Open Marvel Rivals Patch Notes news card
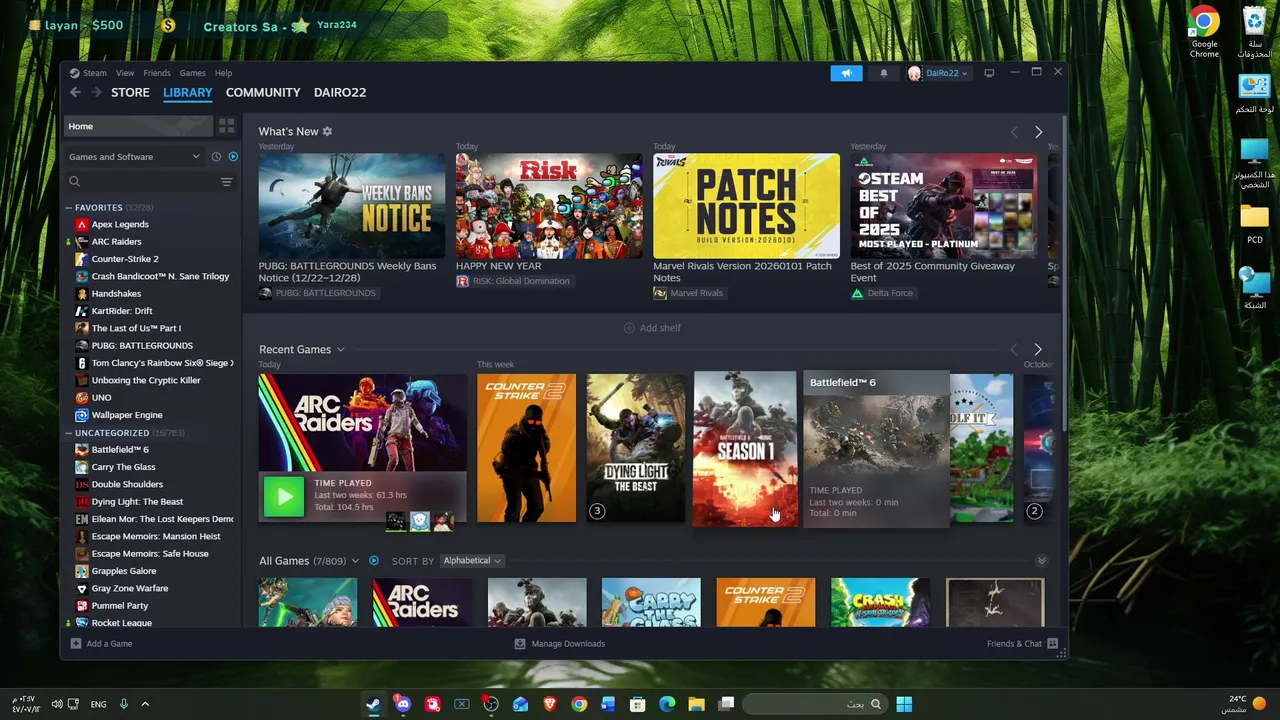 pos(746,206)
